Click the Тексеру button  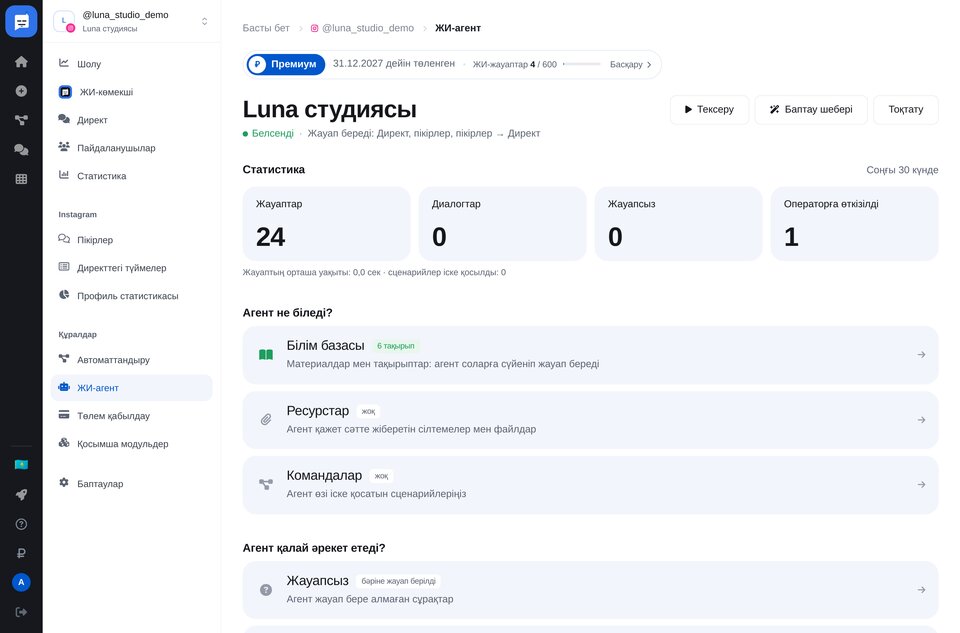pos(709,110)
